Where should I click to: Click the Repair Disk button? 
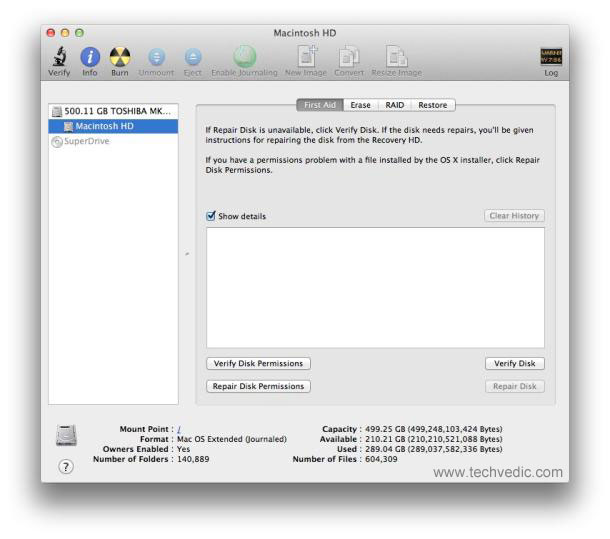pyautogui.click(x=515, y=386)
